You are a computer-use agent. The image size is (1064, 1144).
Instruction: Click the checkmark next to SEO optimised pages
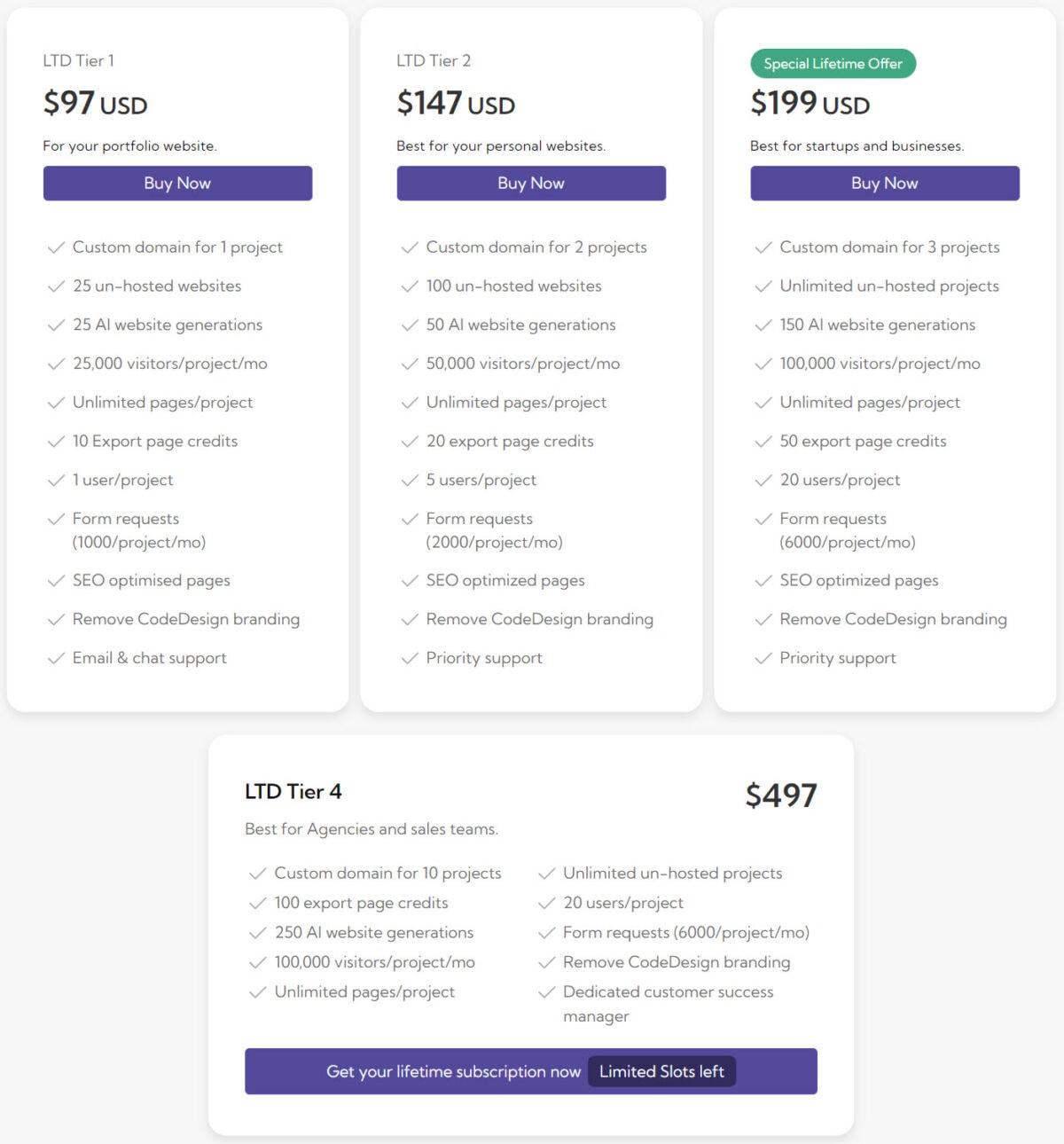56,580
